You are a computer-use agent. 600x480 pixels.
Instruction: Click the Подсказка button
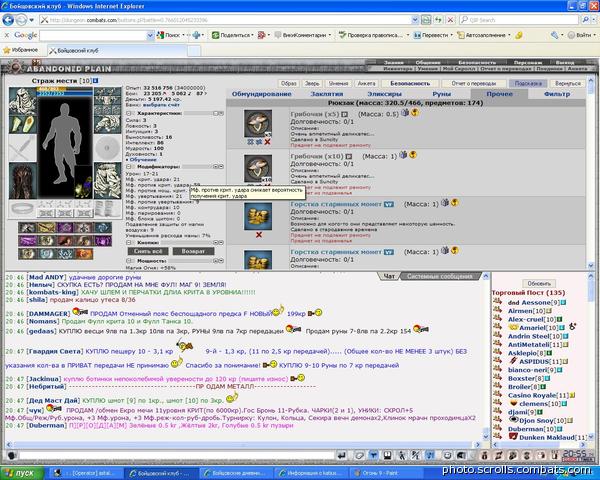pos(528,83)
